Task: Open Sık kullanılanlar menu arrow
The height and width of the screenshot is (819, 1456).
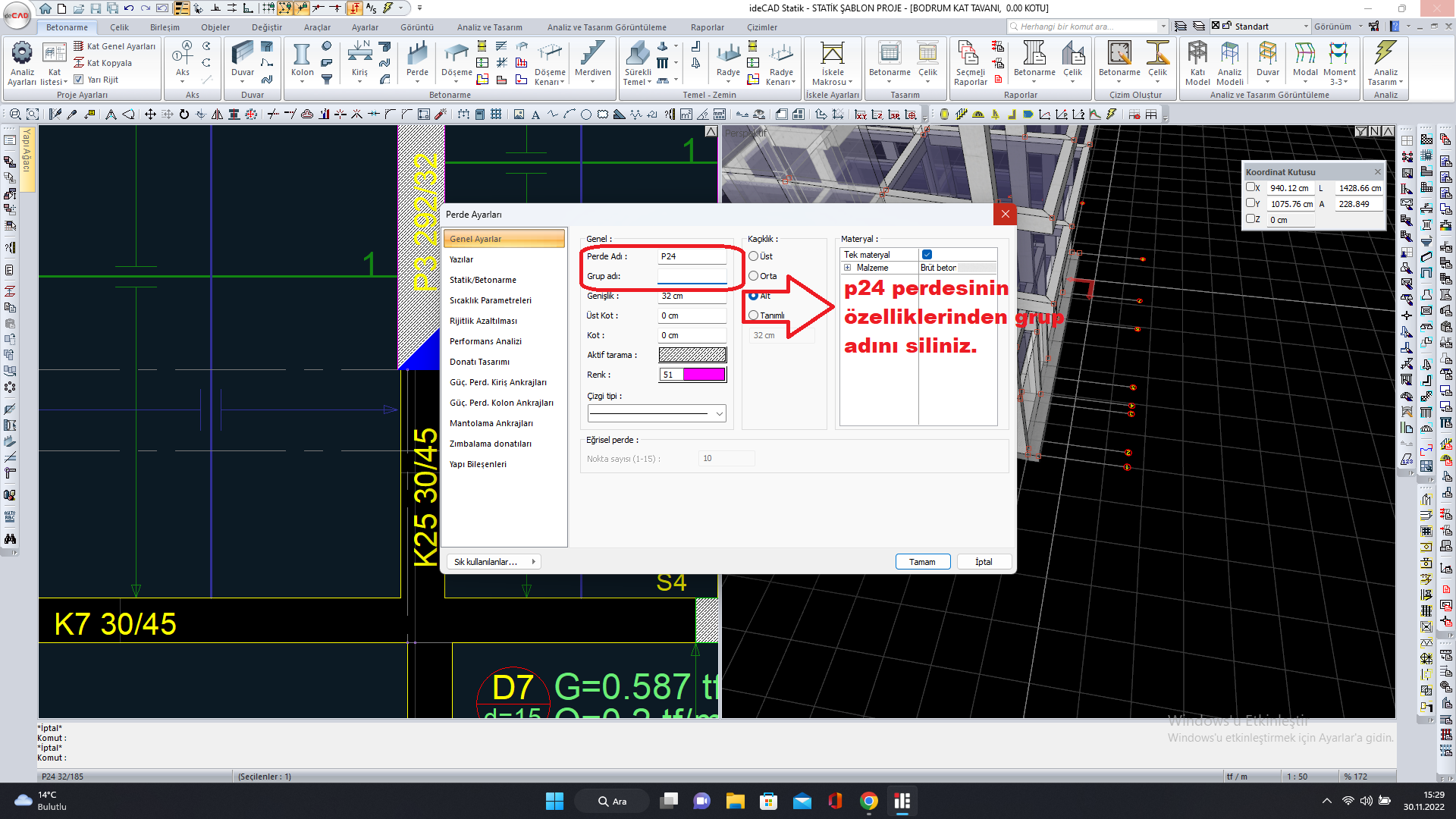Action: (534, 562)
